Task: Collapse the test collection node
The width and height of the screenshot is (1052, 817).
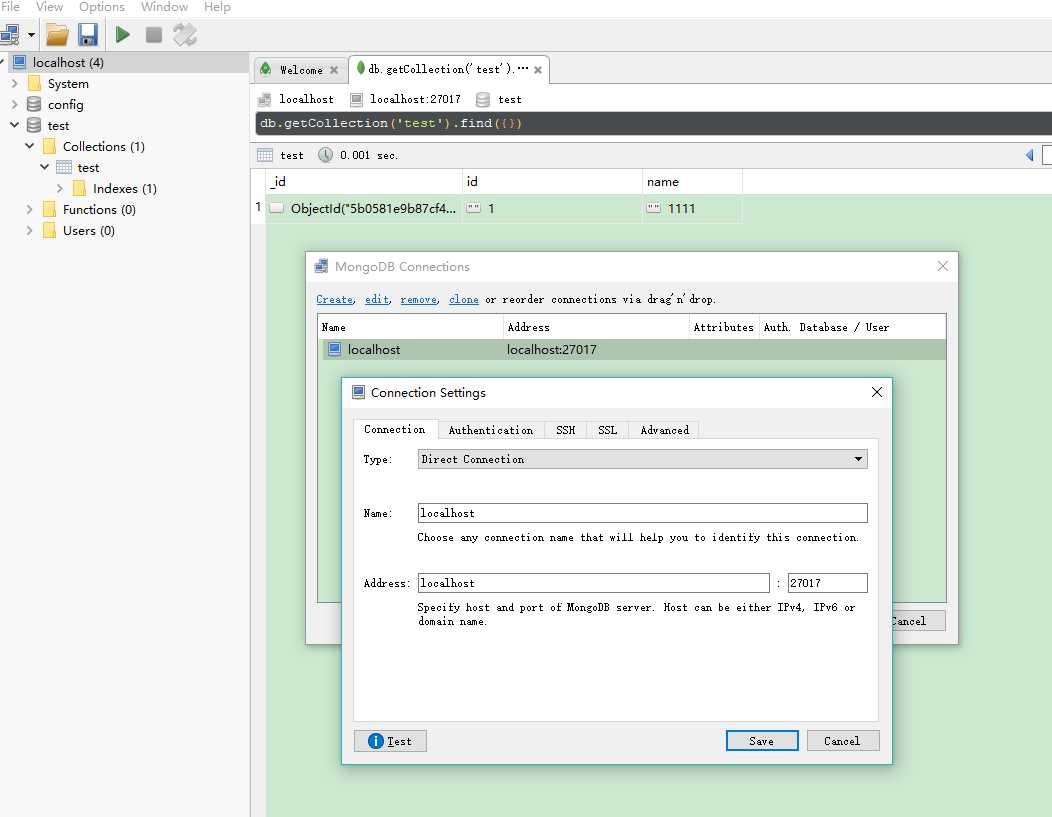Action: tap(44, 167)
